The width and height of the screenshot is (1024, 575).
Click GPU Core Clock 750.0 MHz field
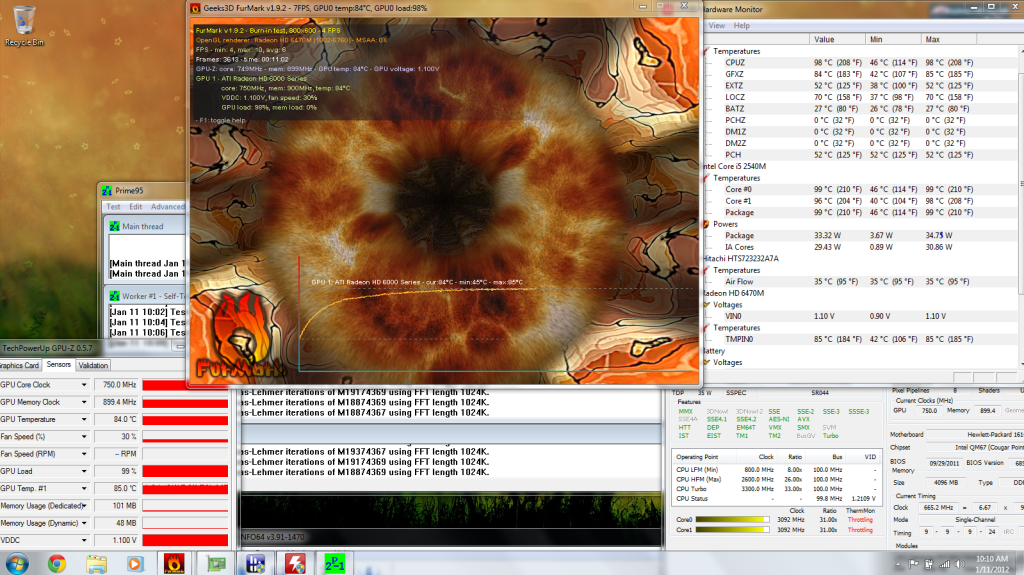coord(116,385)
